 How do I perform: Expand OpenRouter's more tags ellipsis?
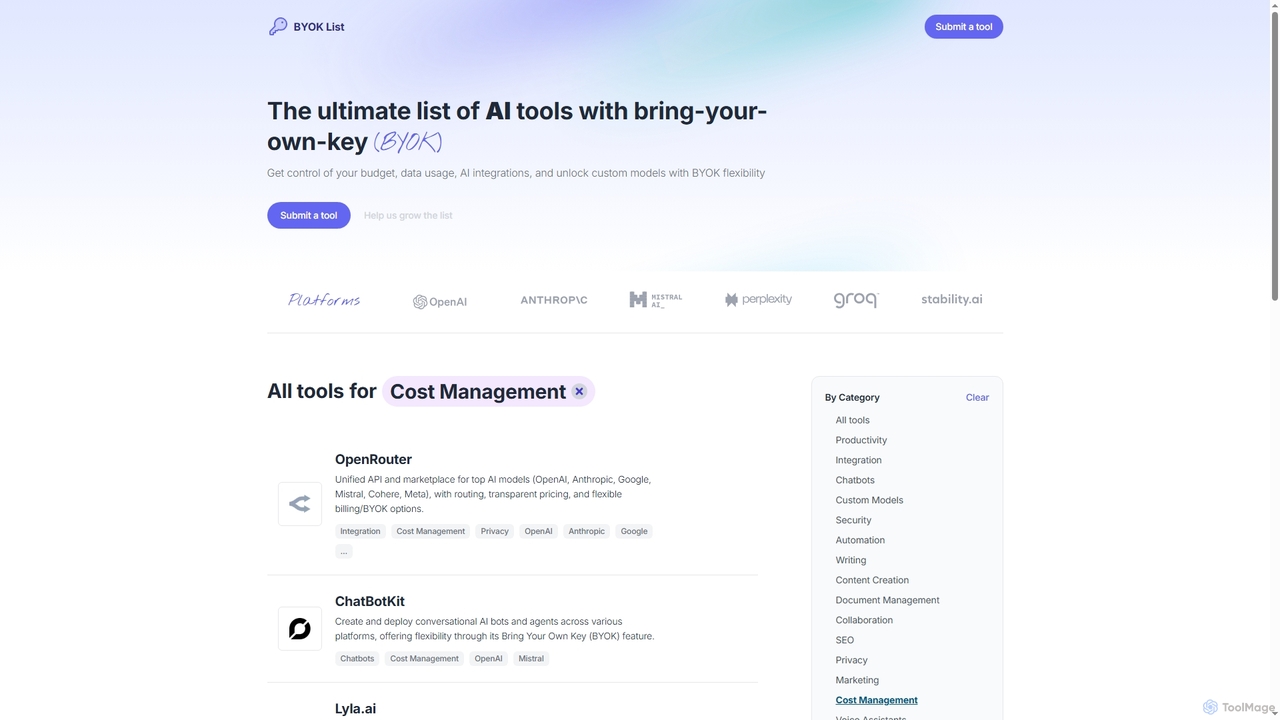(x=344, y=551)
